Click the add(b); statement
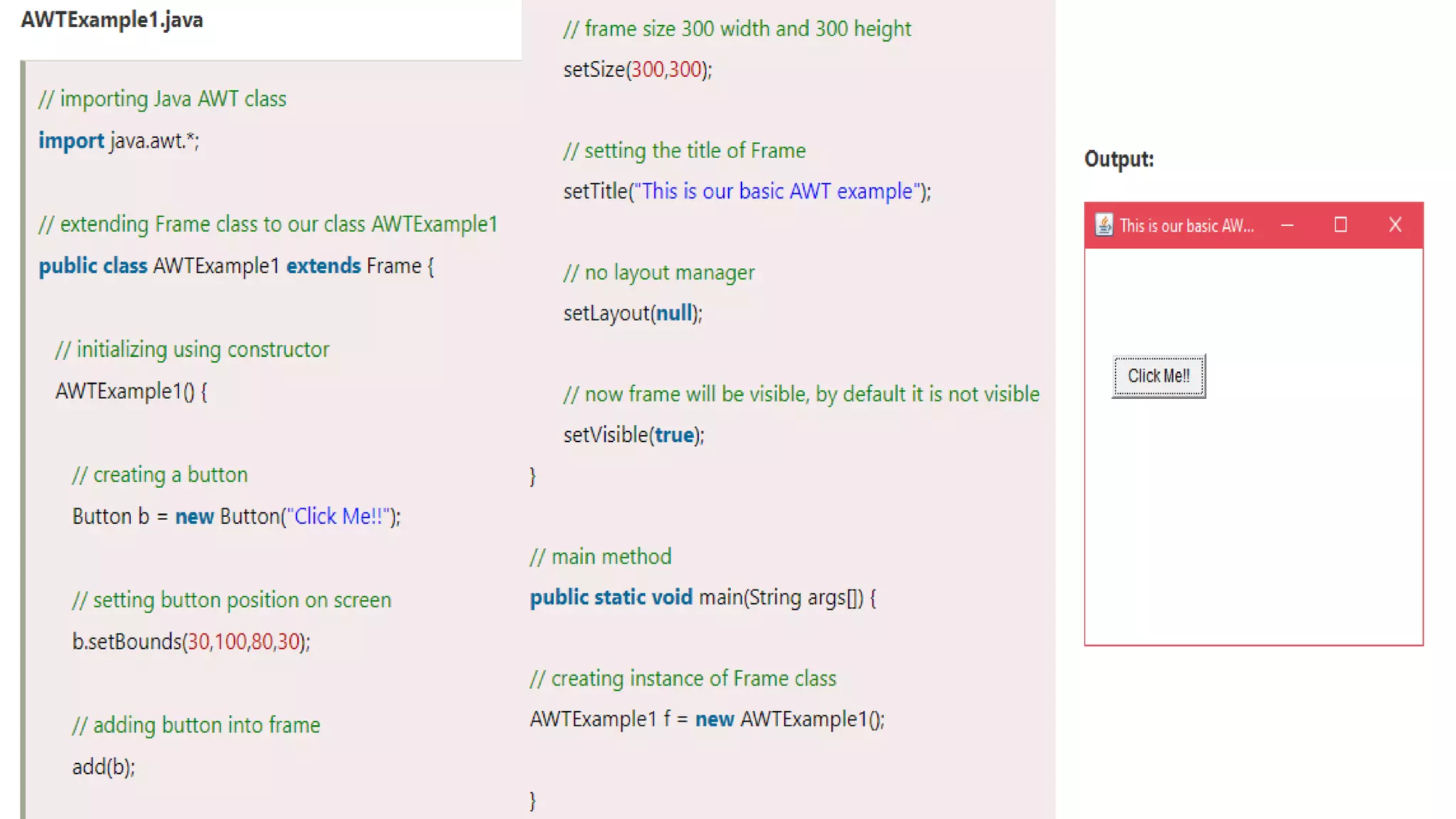Image resolution: width=1456 pixels, height=819 pixels. coord(103,767)
